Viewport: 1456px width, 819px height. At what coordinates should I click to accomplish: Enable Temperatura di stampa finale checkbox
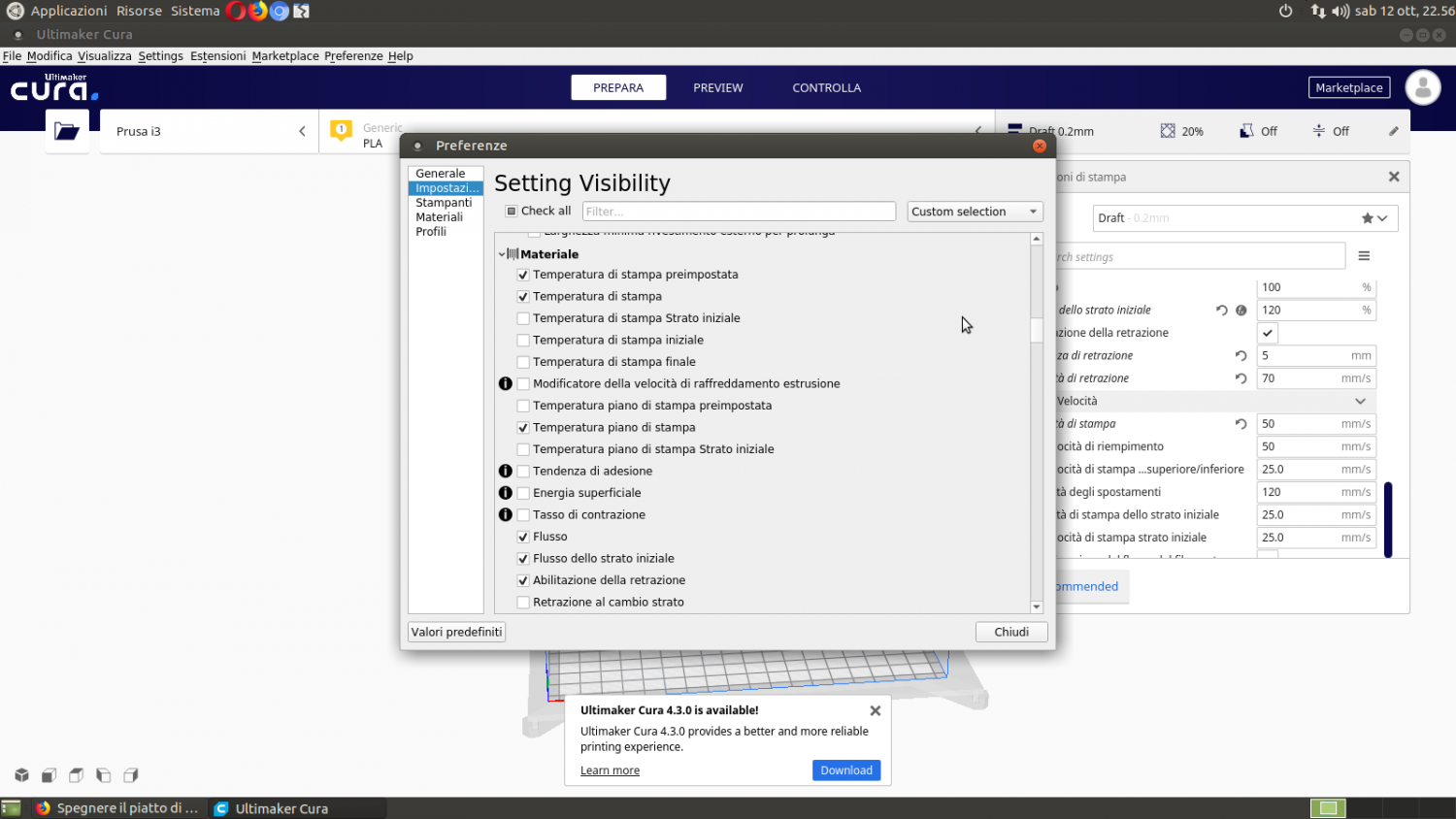click(523, 362)
